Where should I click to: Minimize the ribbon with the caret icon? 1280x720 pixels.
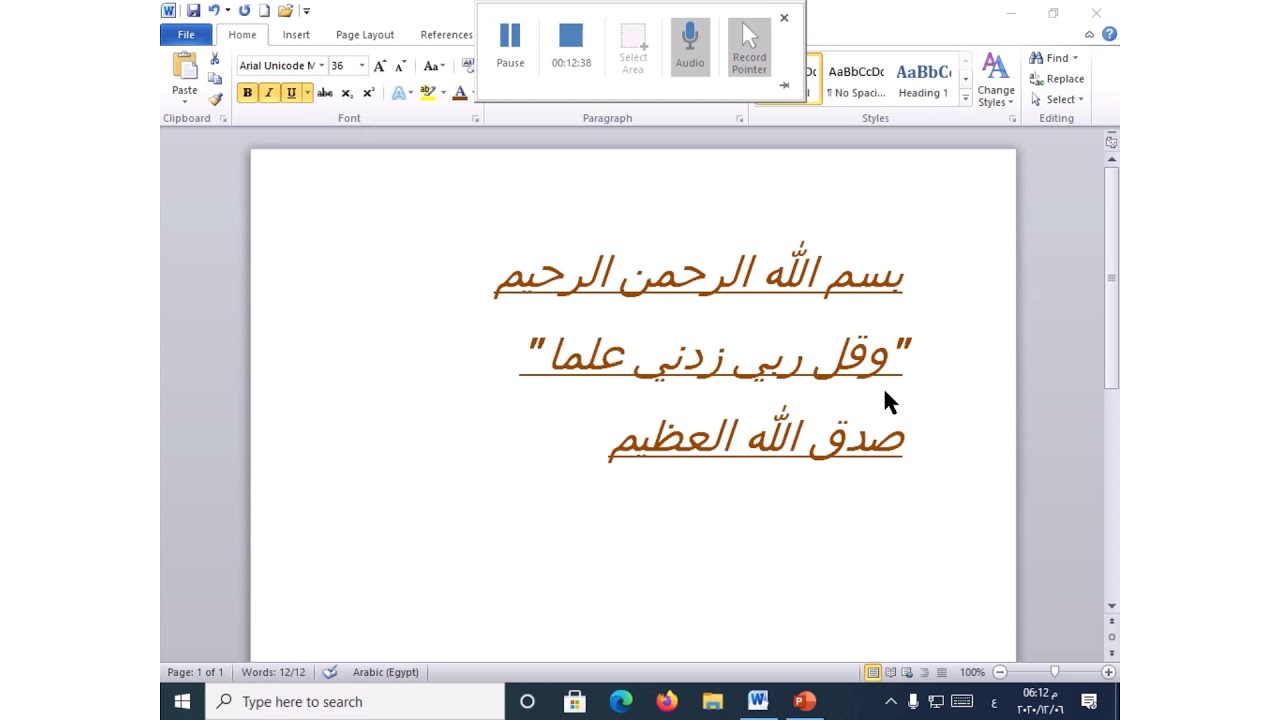coord(1090,35)
